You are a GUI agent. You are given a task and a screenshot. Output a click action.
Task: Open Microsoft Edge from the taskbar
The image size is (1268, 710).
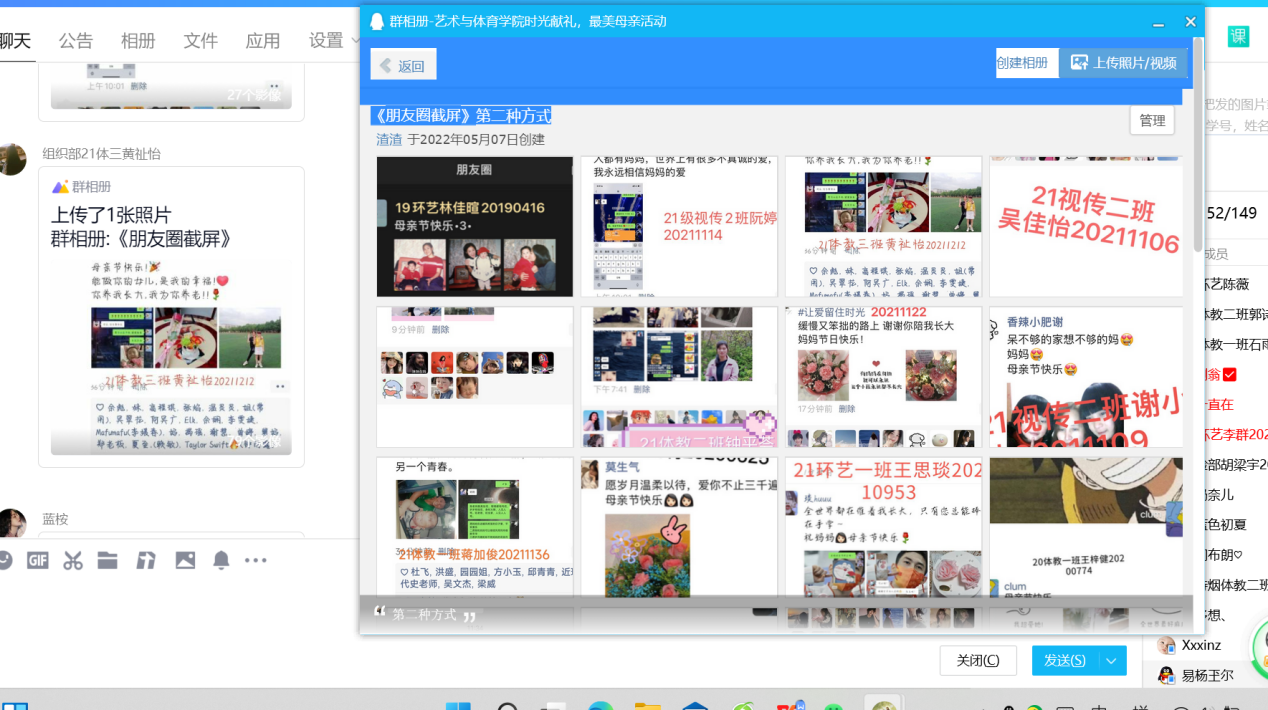pos(600,705)
